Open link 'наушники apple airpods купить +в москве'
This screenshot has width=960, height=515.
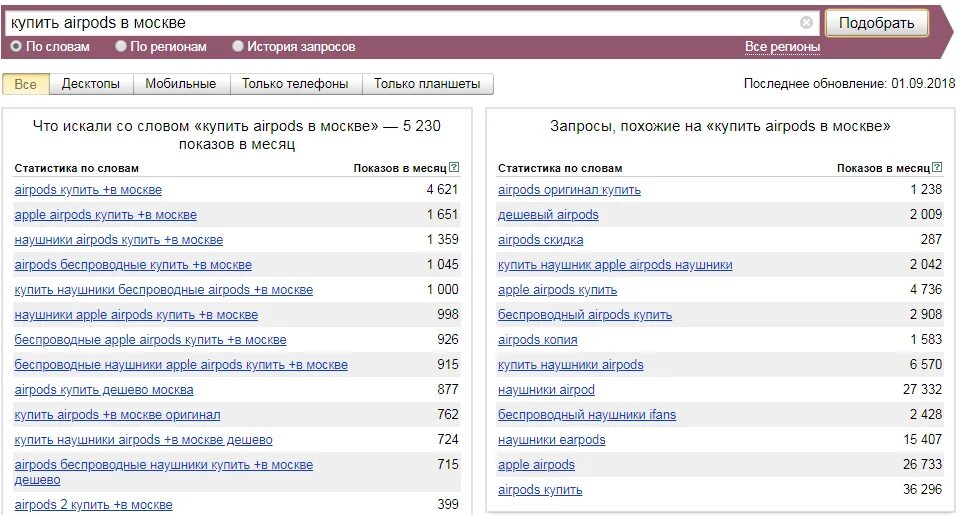137,315
